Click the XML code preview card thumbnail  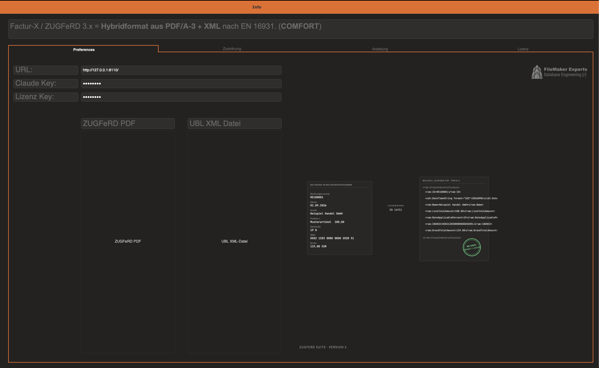pyautogui.click(x=454, y=219)
